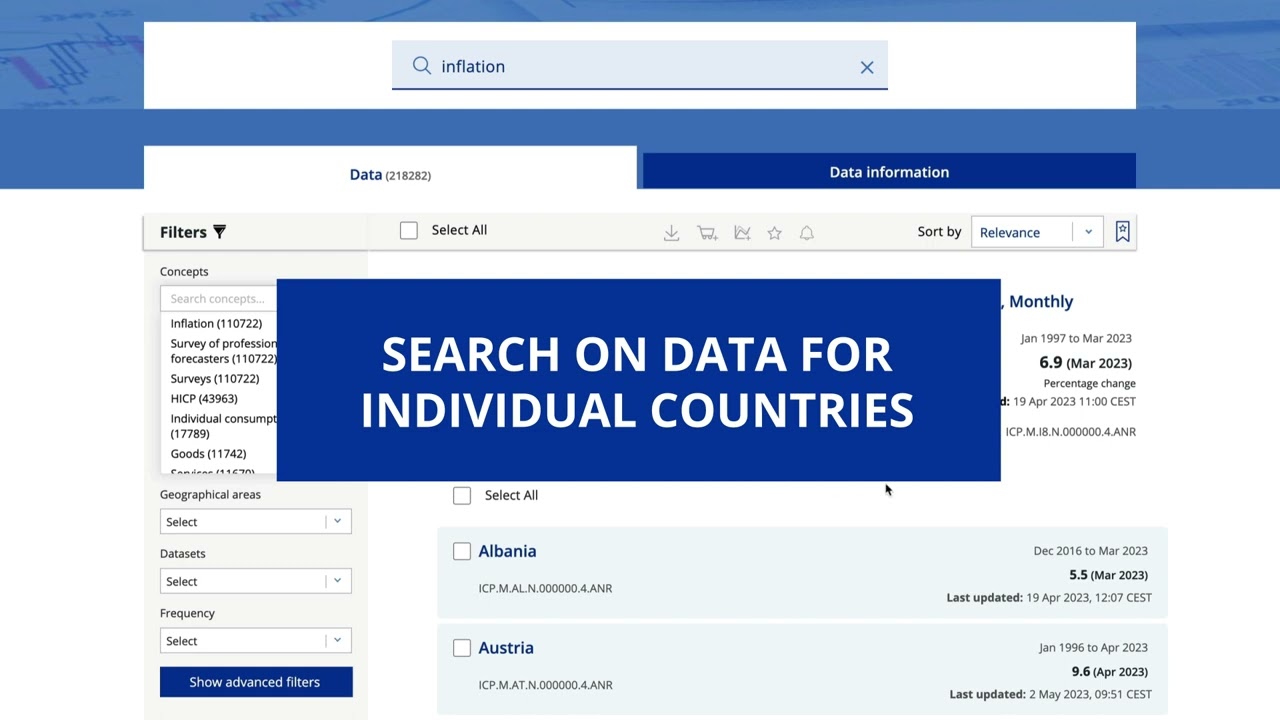Viewport: 1280px width, 720px height.
Task: Tick the lower Select All checkbox
Action: pos(462,496)
